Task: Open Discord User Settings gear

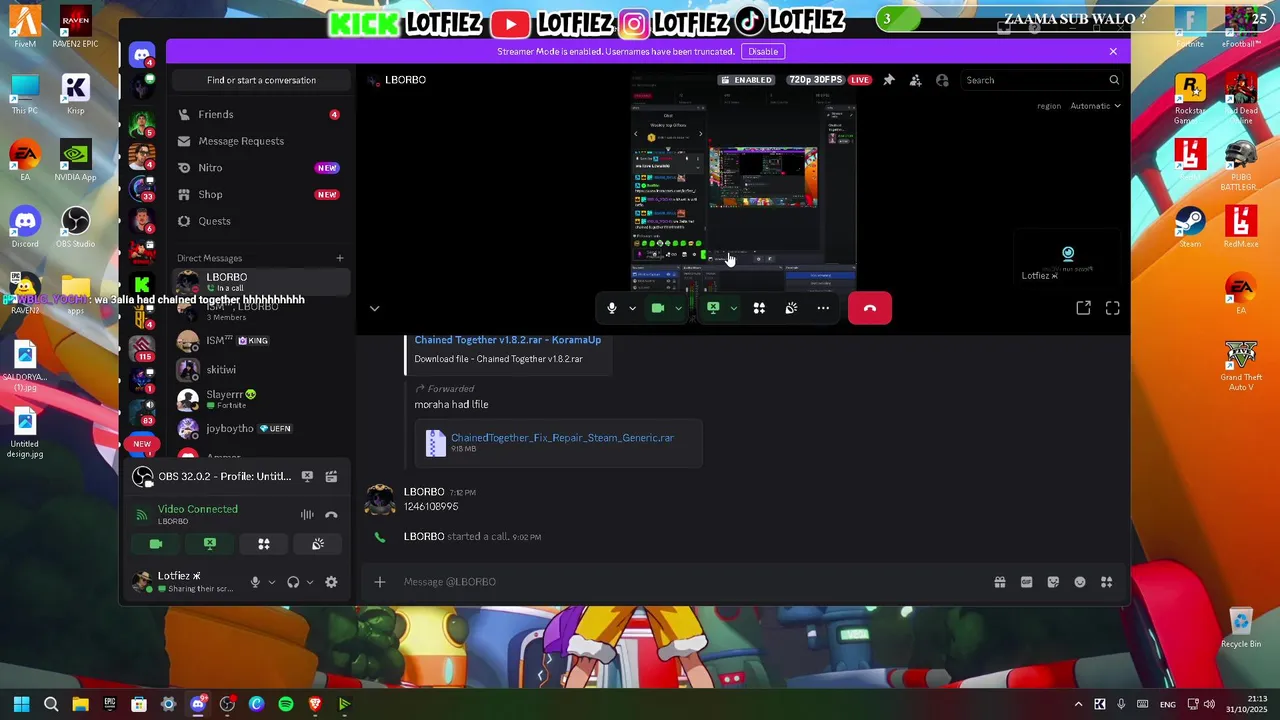Action: (331, 582)
